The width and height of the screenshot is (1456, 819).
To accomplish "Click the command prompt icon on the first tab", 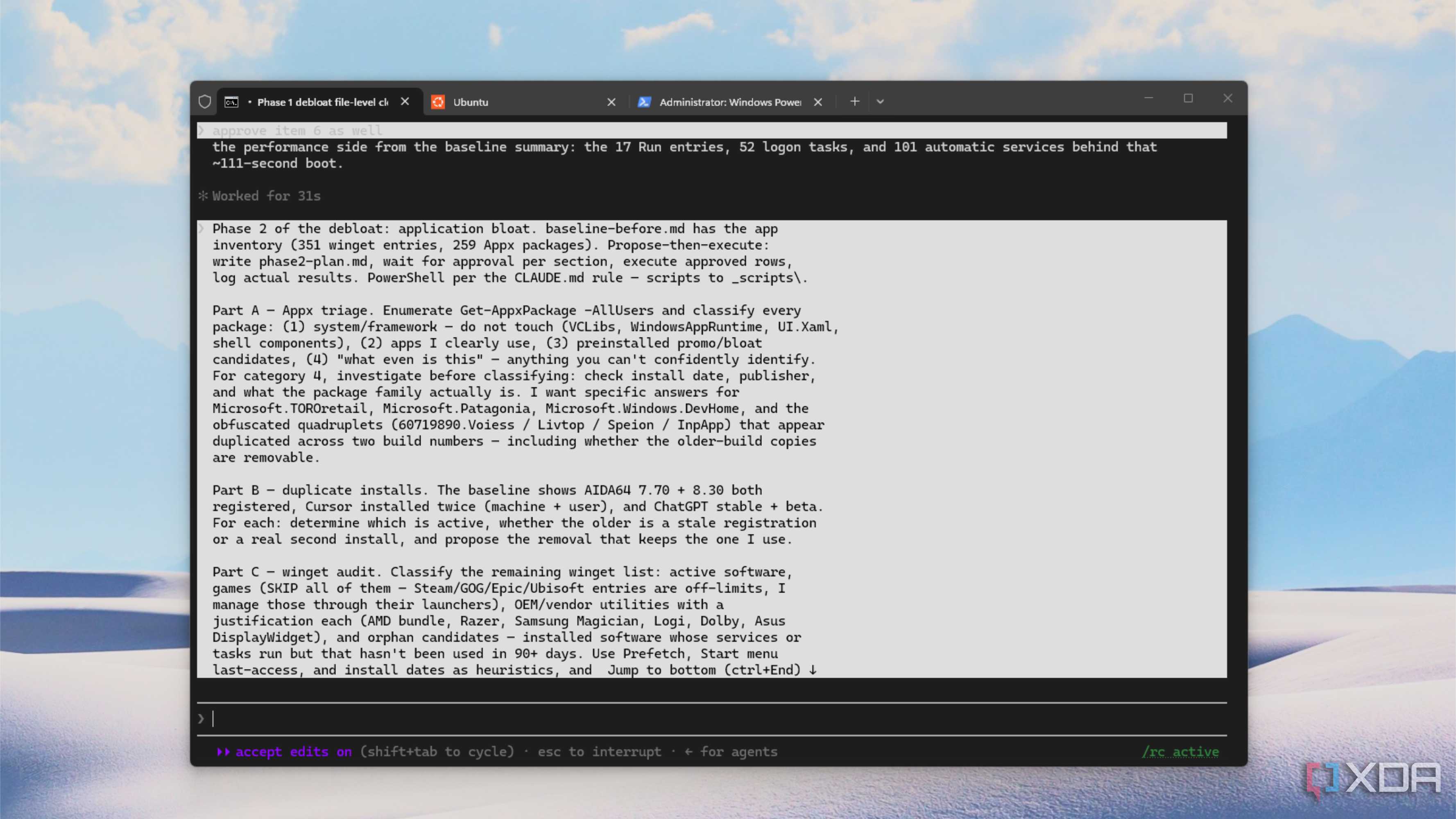I will [231, 102].
